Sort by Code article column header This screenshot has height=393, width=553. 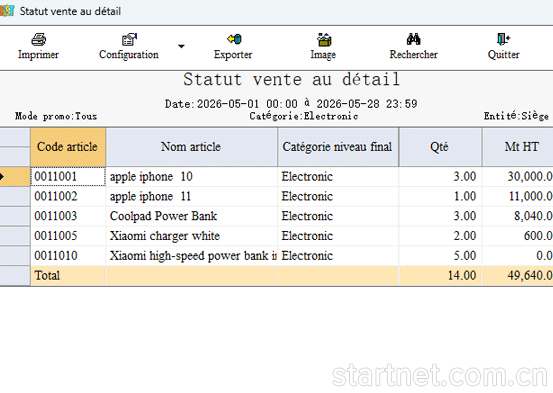(68, 147)
